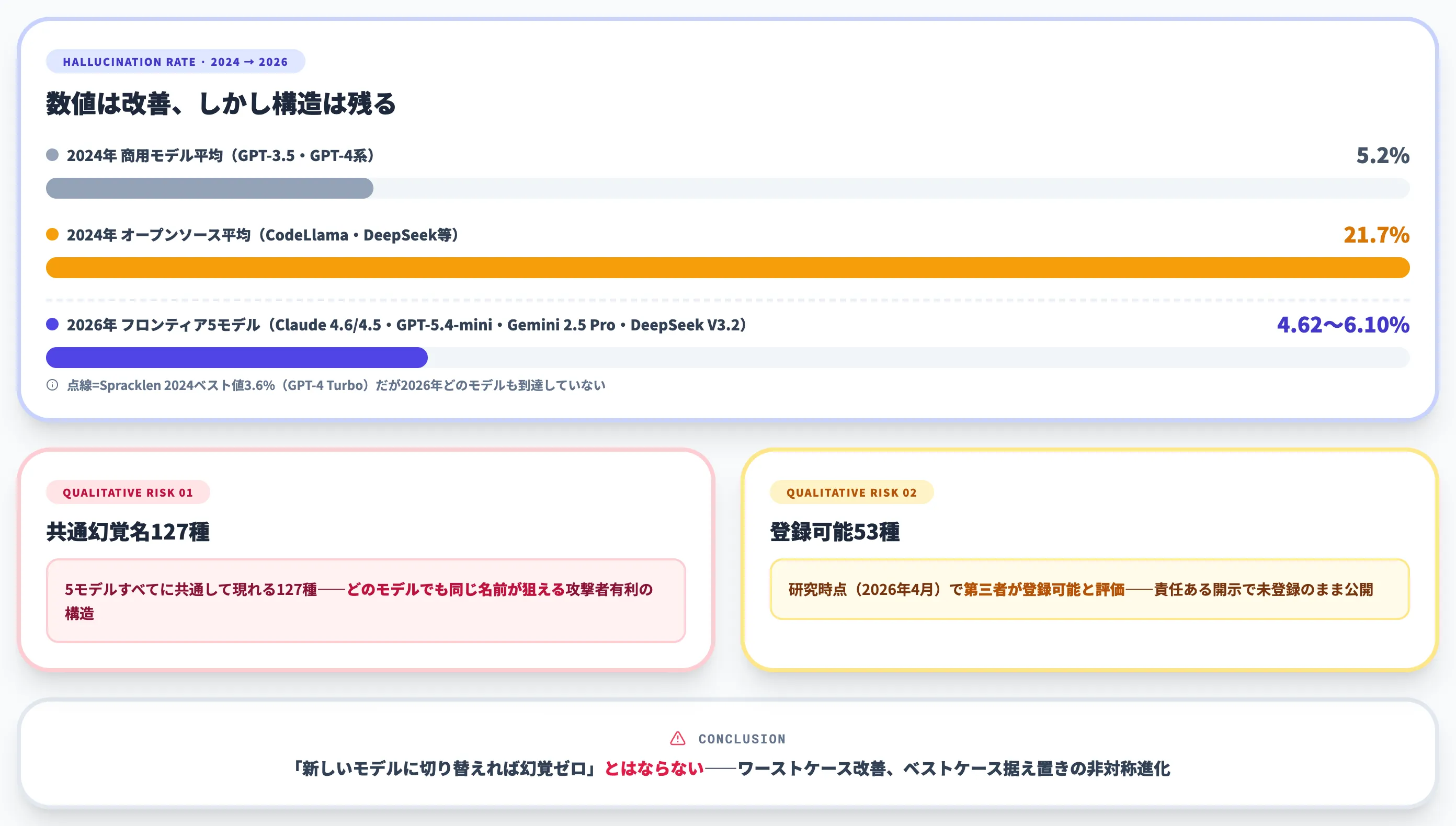This screenshot has width=1456, height=826.
Task: Click the 4.62〜6.10% percentage value
Action: pos(1343,325)
